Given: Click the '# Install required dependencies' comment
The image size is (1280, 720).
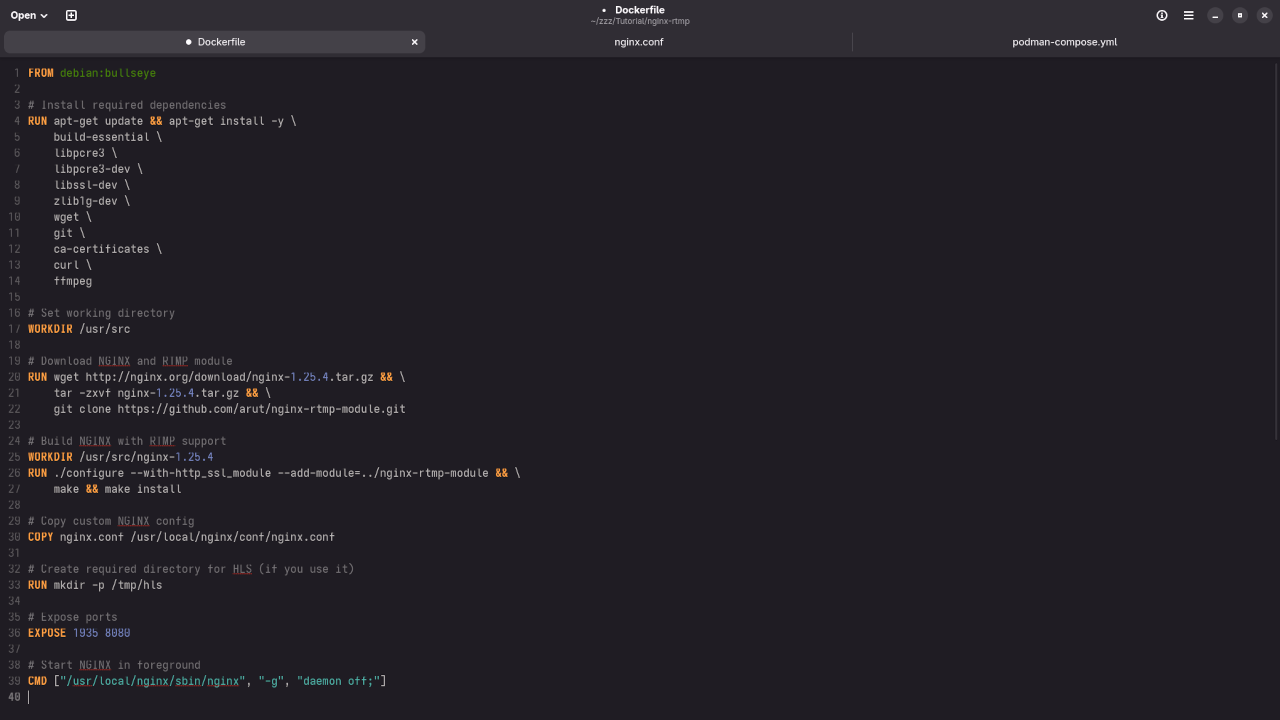Looking at the screenshot, I should tap(127, 105).
